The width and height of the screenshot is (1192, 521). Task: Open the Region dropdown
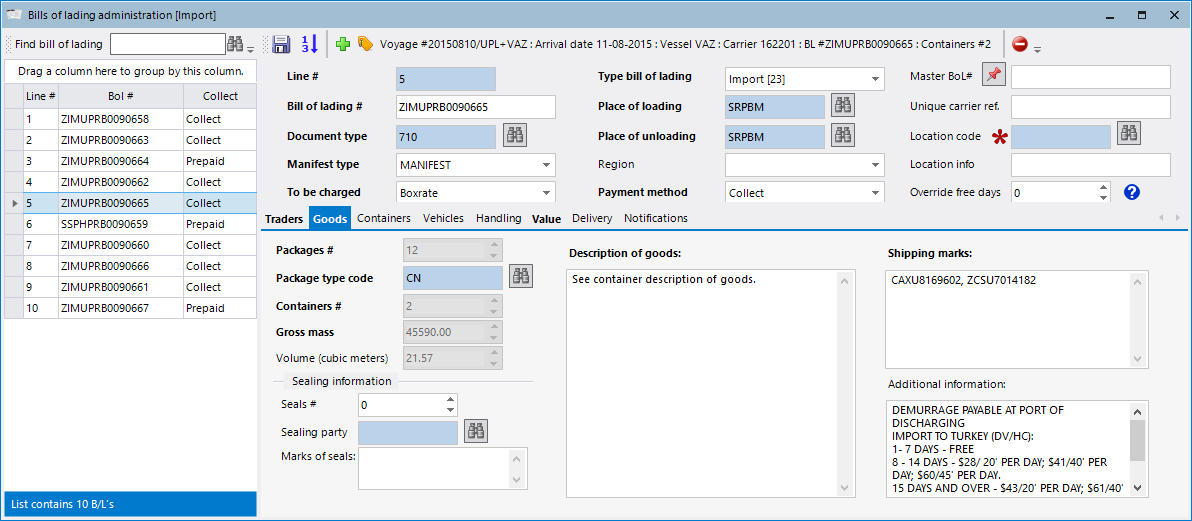pos(875,164)
